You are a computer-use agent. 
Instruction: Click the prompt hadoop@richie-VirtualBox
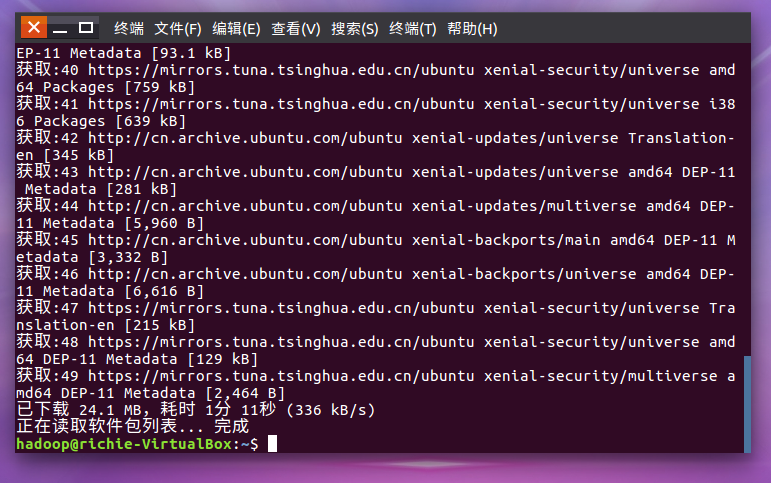(124, 444)
